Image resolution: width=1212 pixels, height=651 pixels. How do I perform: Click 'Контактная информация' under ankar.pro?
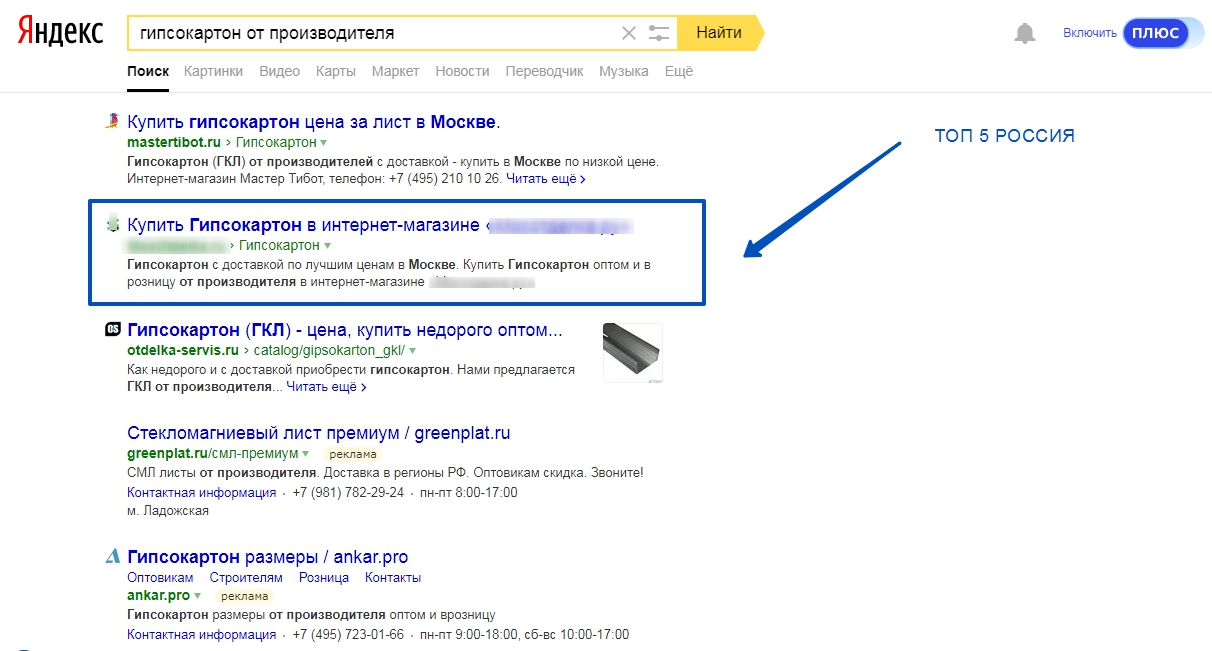click(x=201, y=634)
